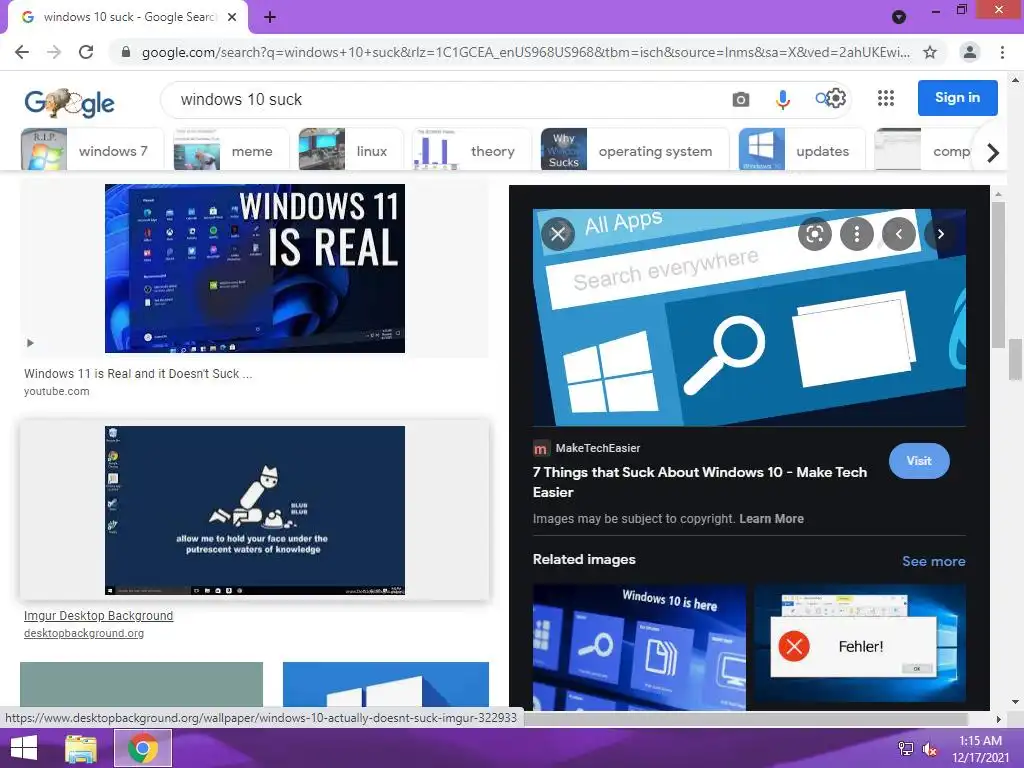The height and width of the screenshot is (768, 1024).
Task: Click 'See more' related images
Action: 933,561
